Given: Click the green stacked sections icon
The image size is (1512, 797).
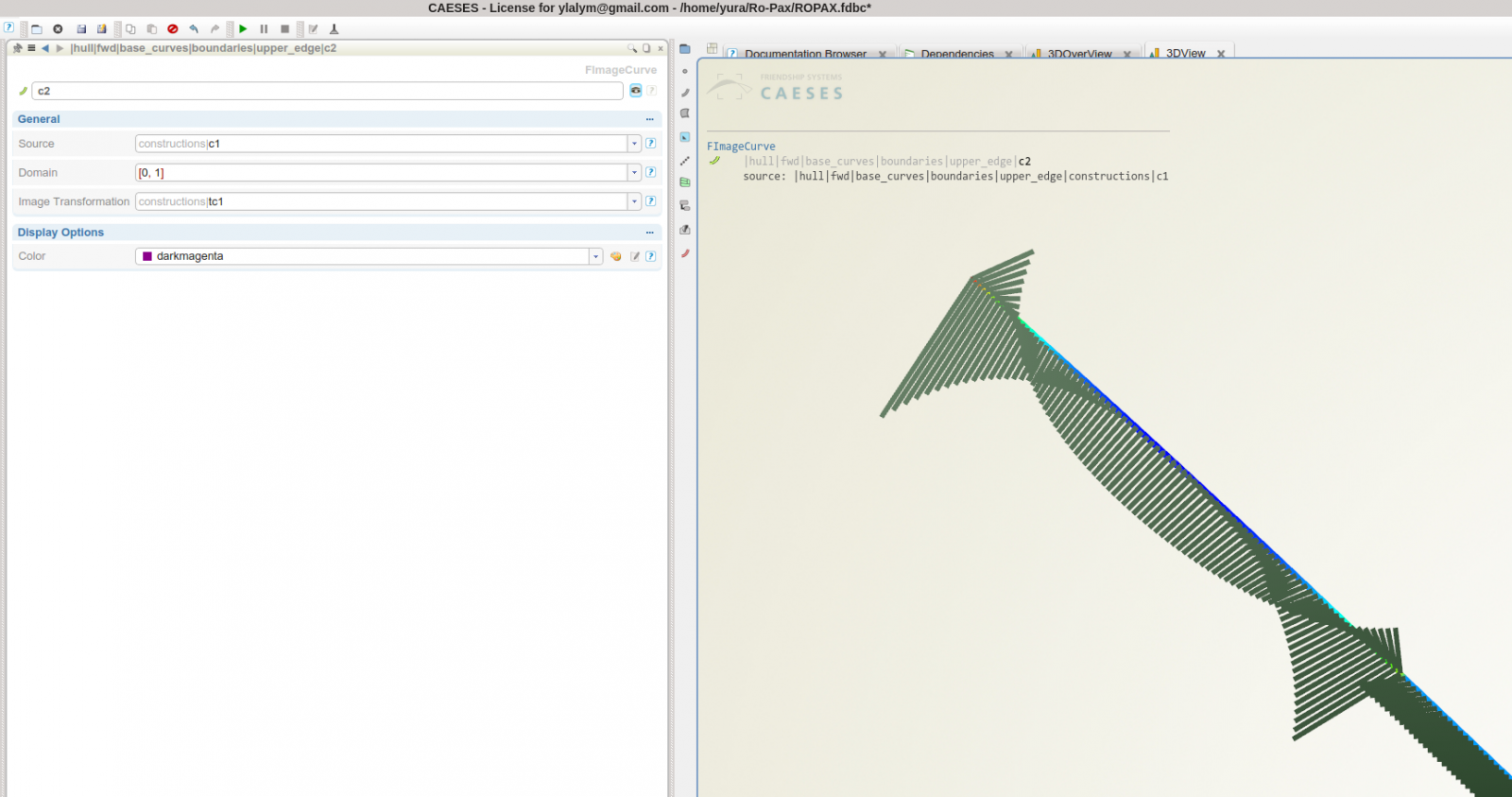Looking at the screenshot, I should click(x=685, y=182).
